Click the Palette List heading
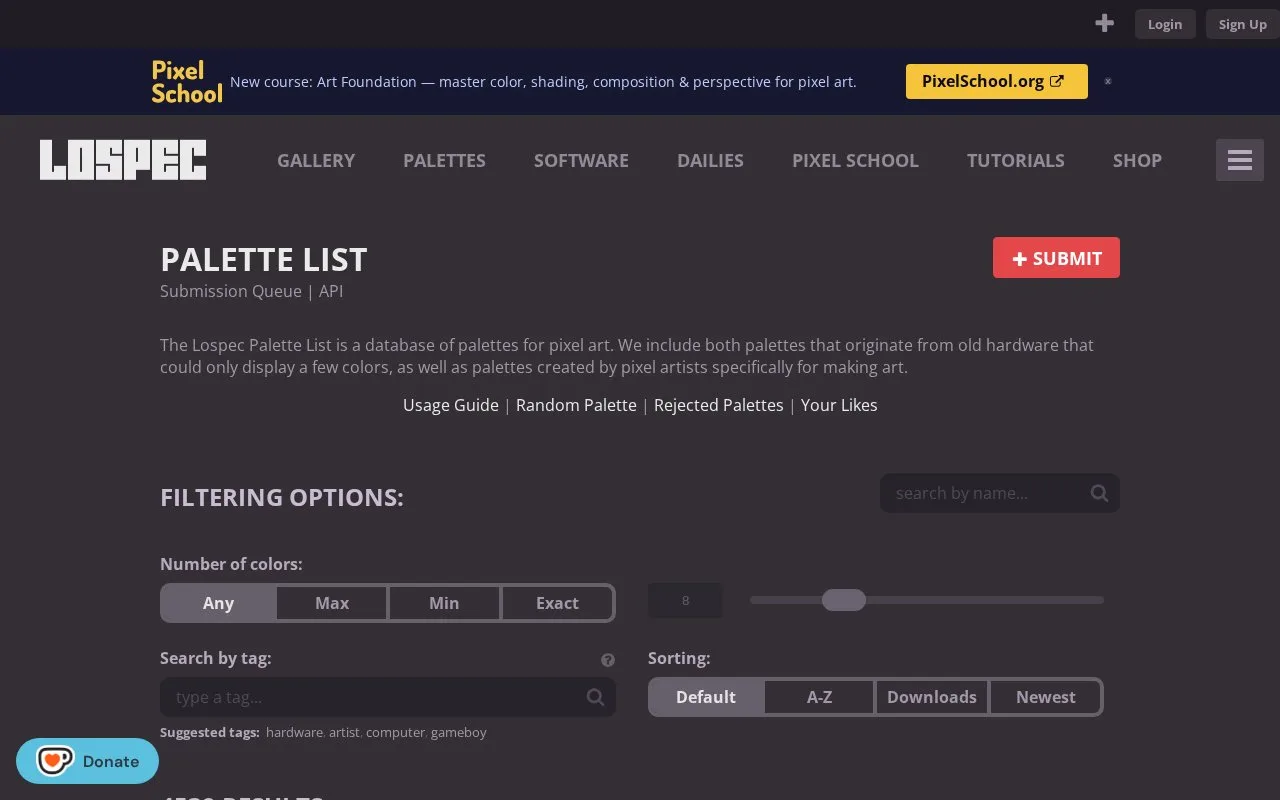 tap(264, 260)
